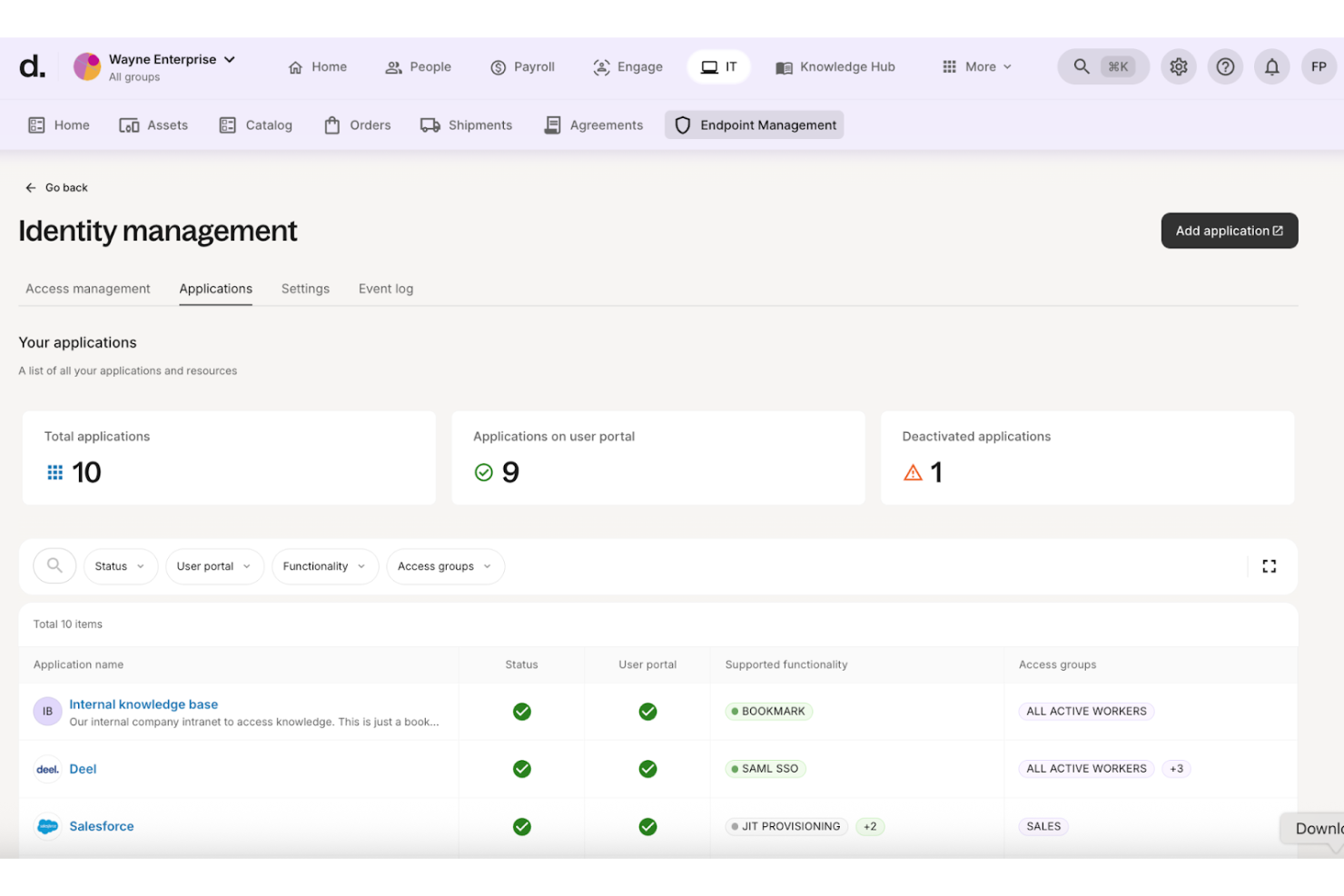Open Shipments from the IT toolbar
The width and height of the screenshot is (1344, 896).
[x=466, y=124]
